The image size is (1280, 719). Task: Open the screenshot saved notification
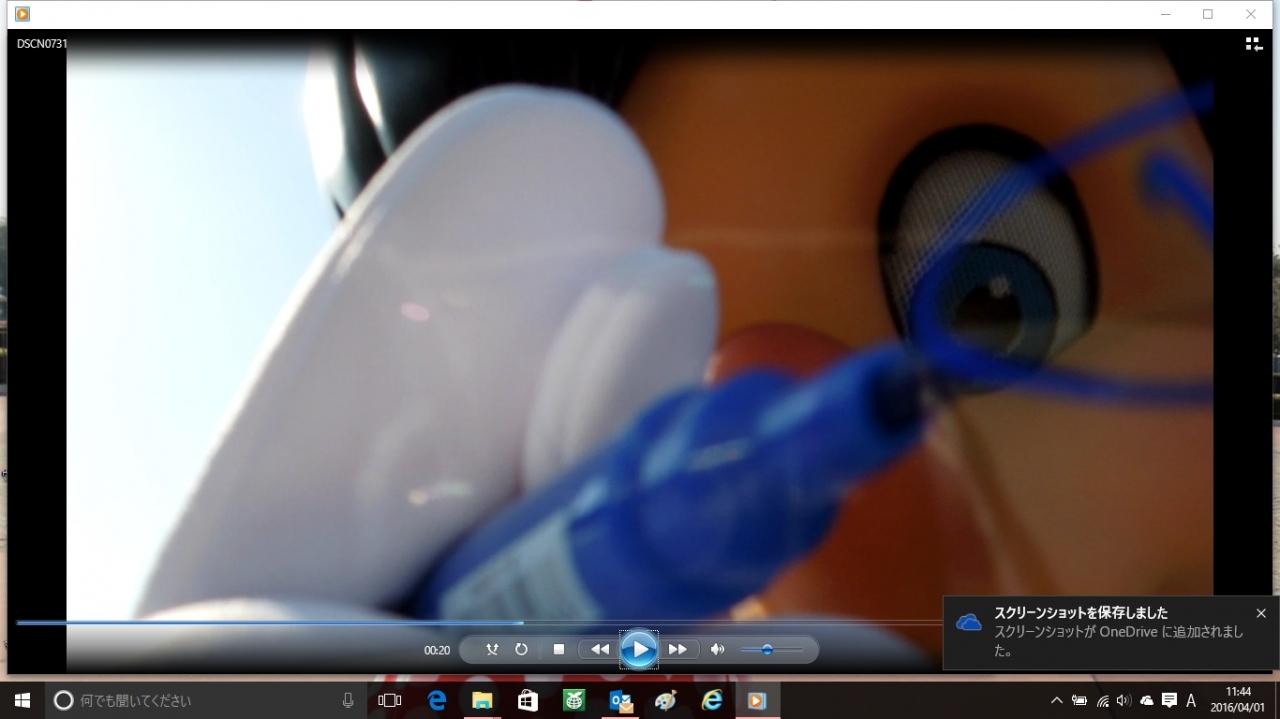point(1100,633)
